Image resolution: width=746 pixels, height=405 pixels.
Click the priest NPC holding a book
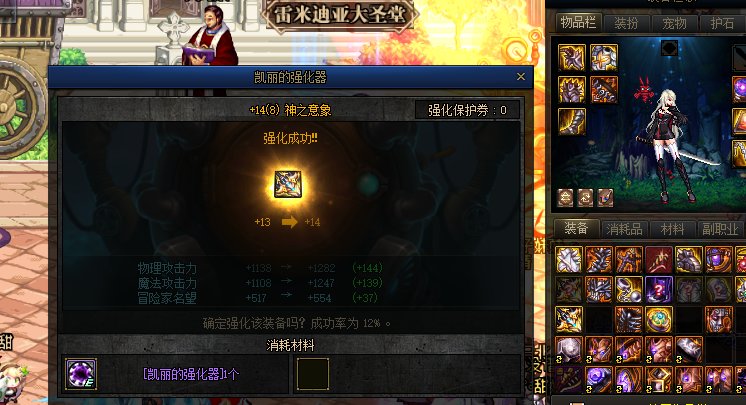[209, 37]
